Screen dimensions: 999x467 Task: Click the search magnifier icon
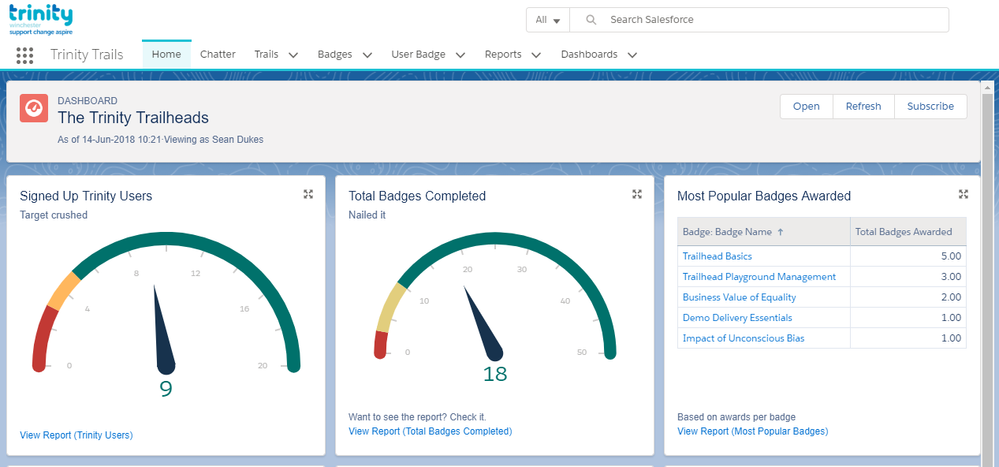591,20
